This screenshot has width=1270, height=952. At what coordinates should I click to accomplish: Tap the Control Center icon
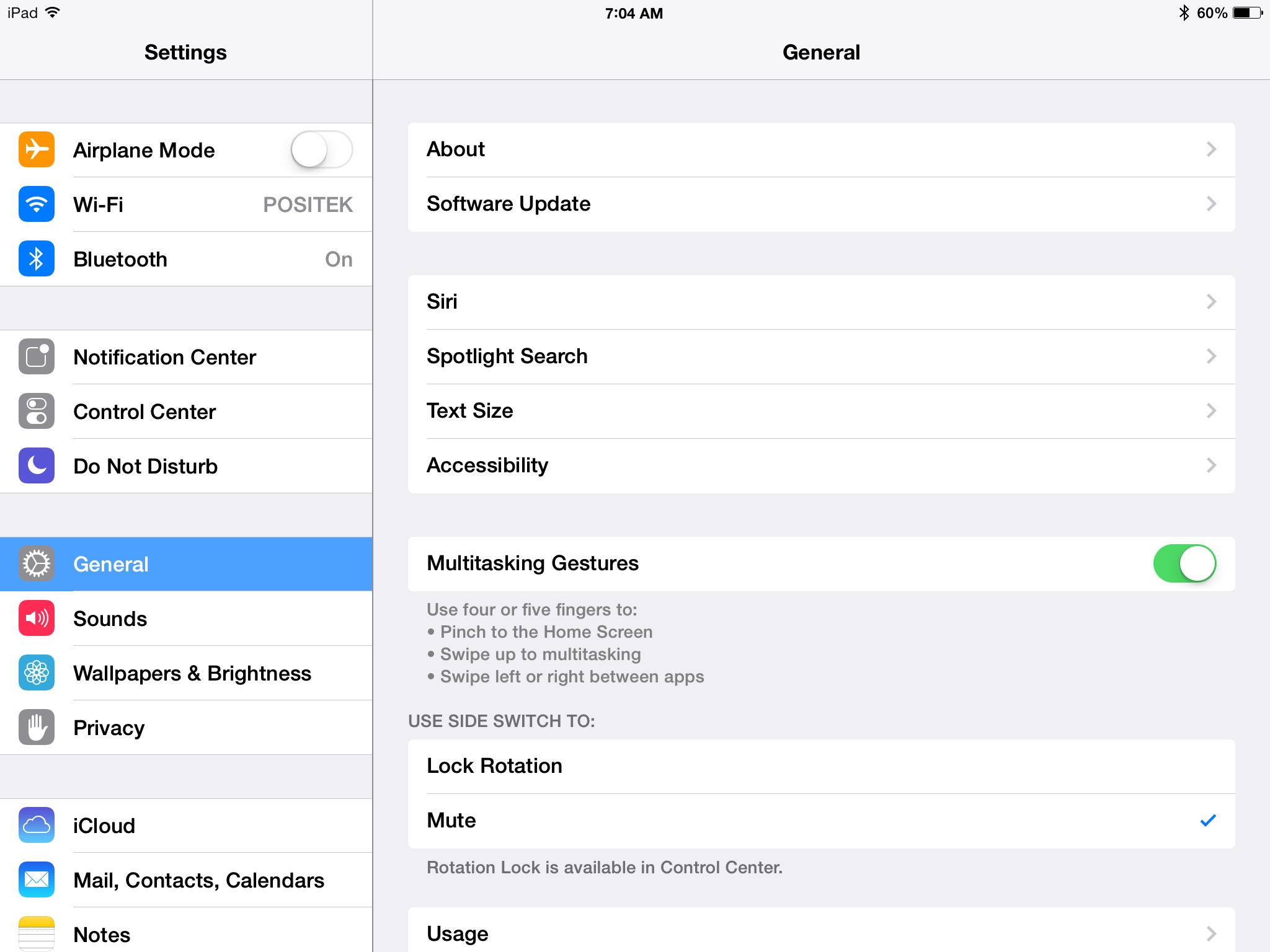(37, 411)
